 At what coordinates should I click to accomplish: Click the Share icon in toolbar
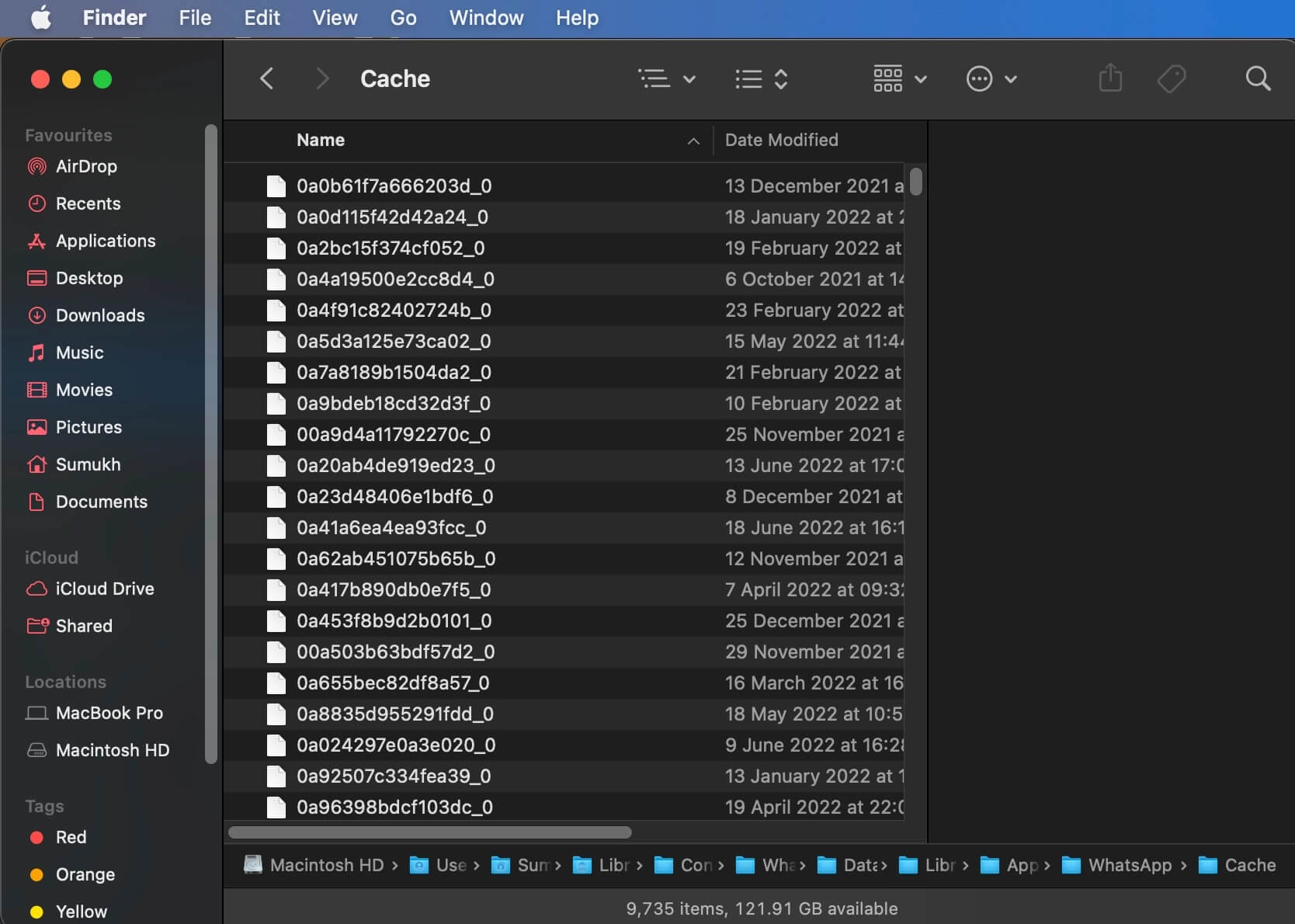[1110, 78]
